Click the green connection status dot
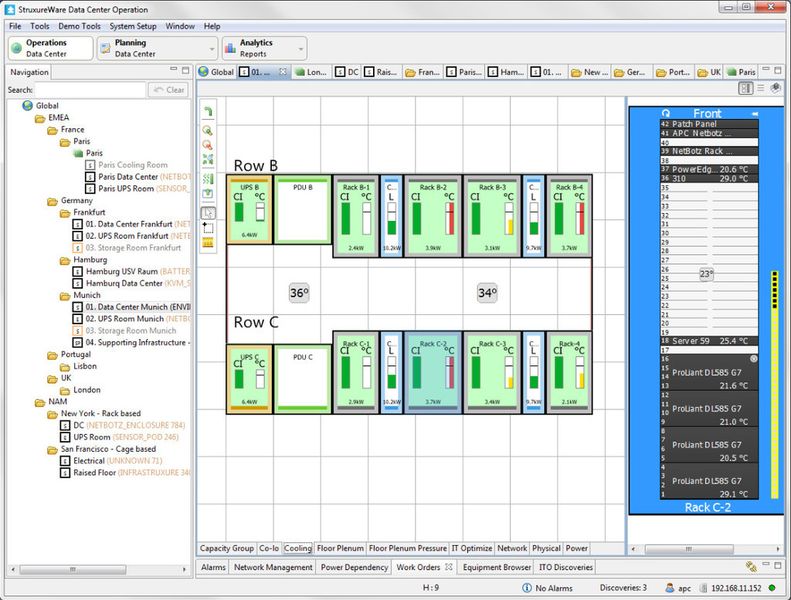Screen dimensions: 791x600 click(772, 588)
